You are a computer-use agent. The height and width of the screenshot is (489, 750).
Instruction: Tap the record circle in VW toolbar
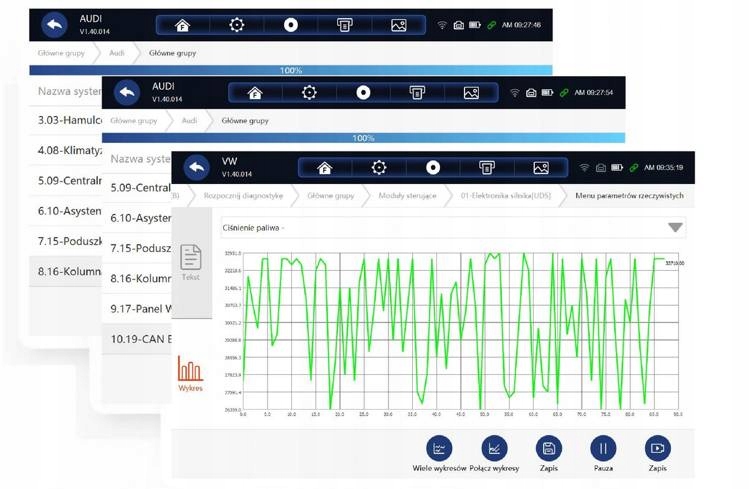click(x=433, y=167)
